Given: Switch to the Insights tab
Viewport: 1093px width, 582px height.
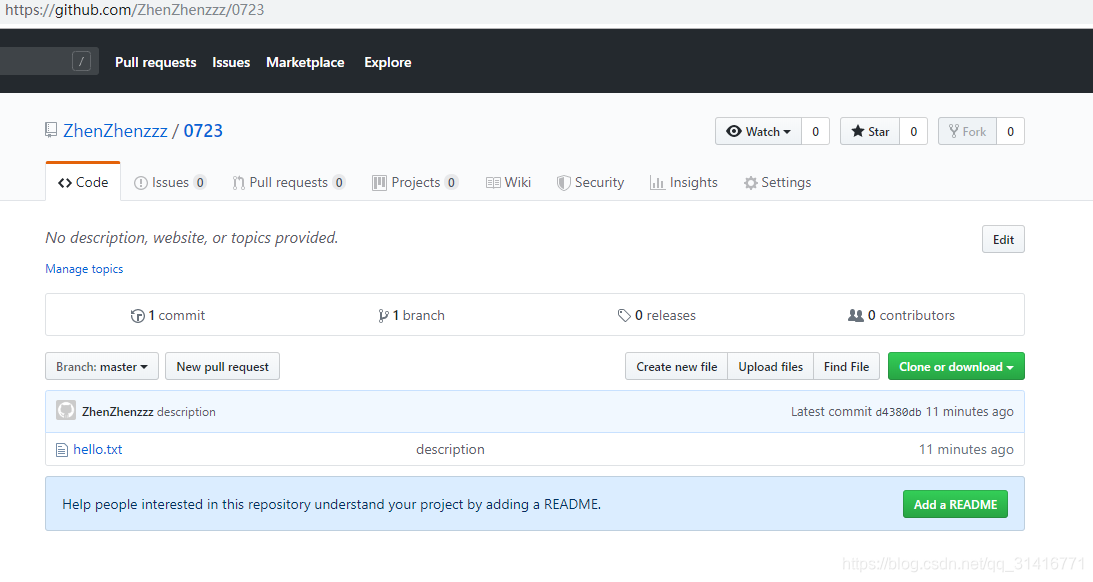Looking at the screenshot, I should click(x=683, y=183).
